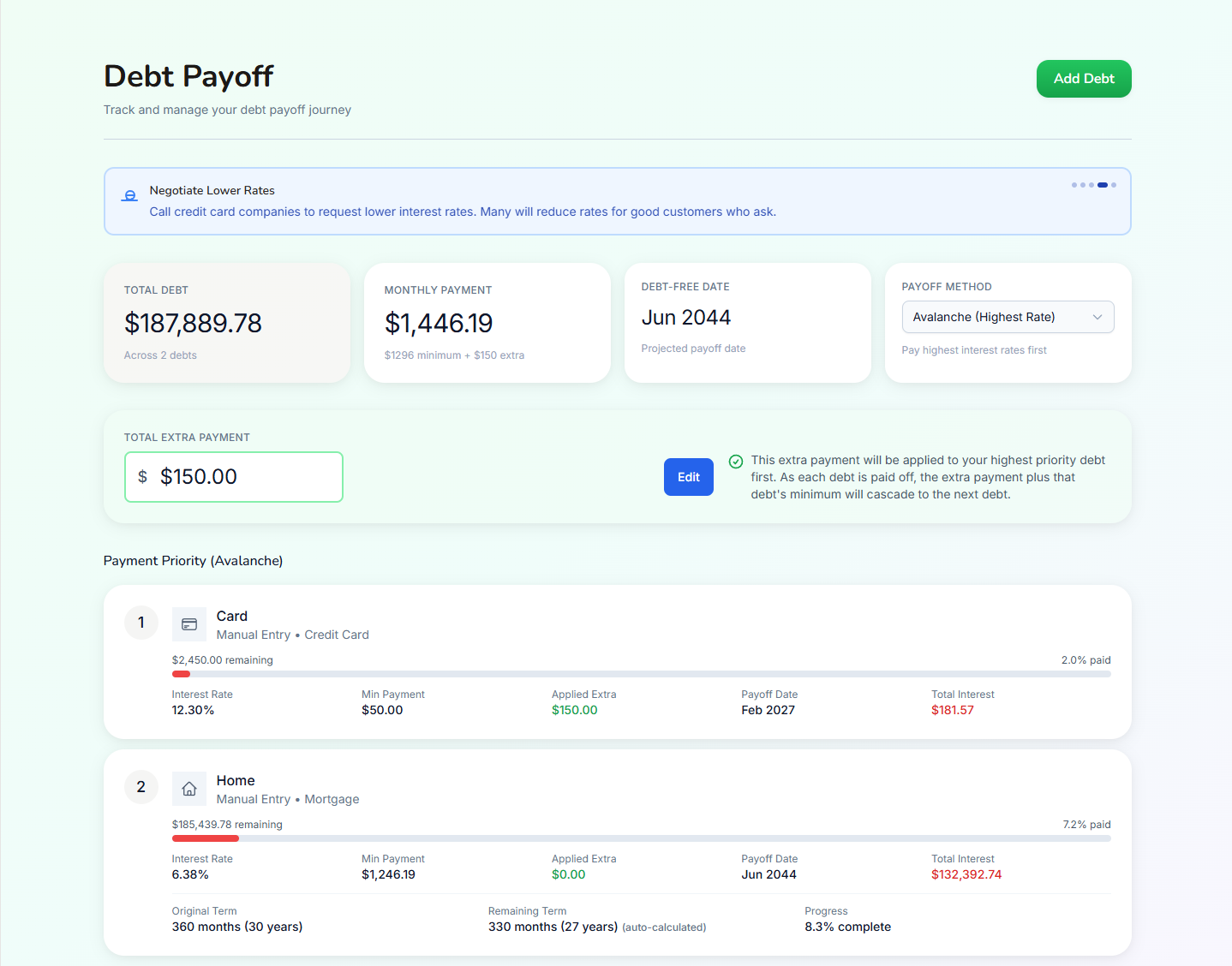The height and width of the screenshot is (966, 1232).
Task: Select the first tip indicator dot
Action: coord(1074,184)
